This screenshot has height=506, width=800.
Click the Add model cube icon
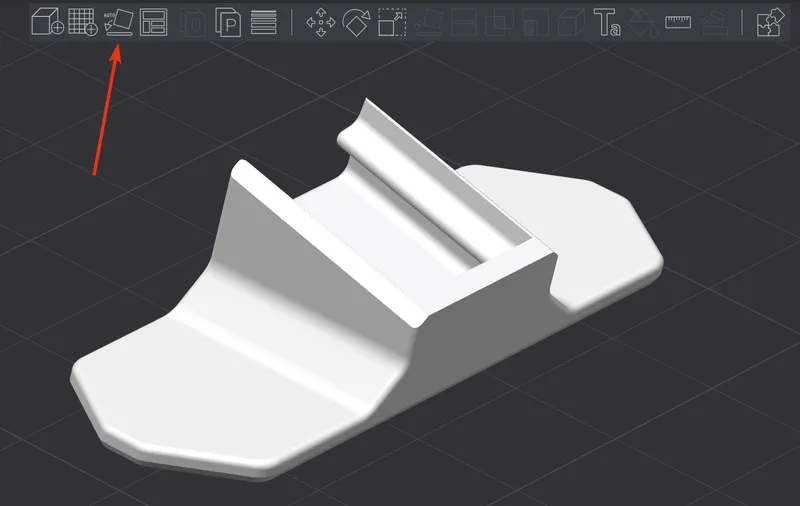click(47, 22)
